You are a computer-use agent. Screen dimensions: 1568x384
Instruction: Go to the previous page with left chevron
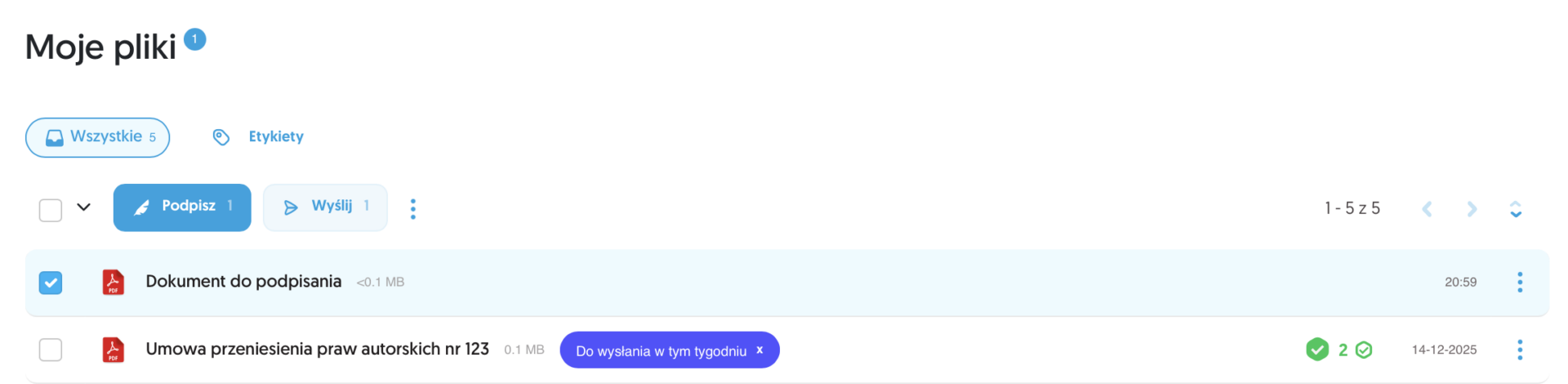click(x=1427, y=209)
